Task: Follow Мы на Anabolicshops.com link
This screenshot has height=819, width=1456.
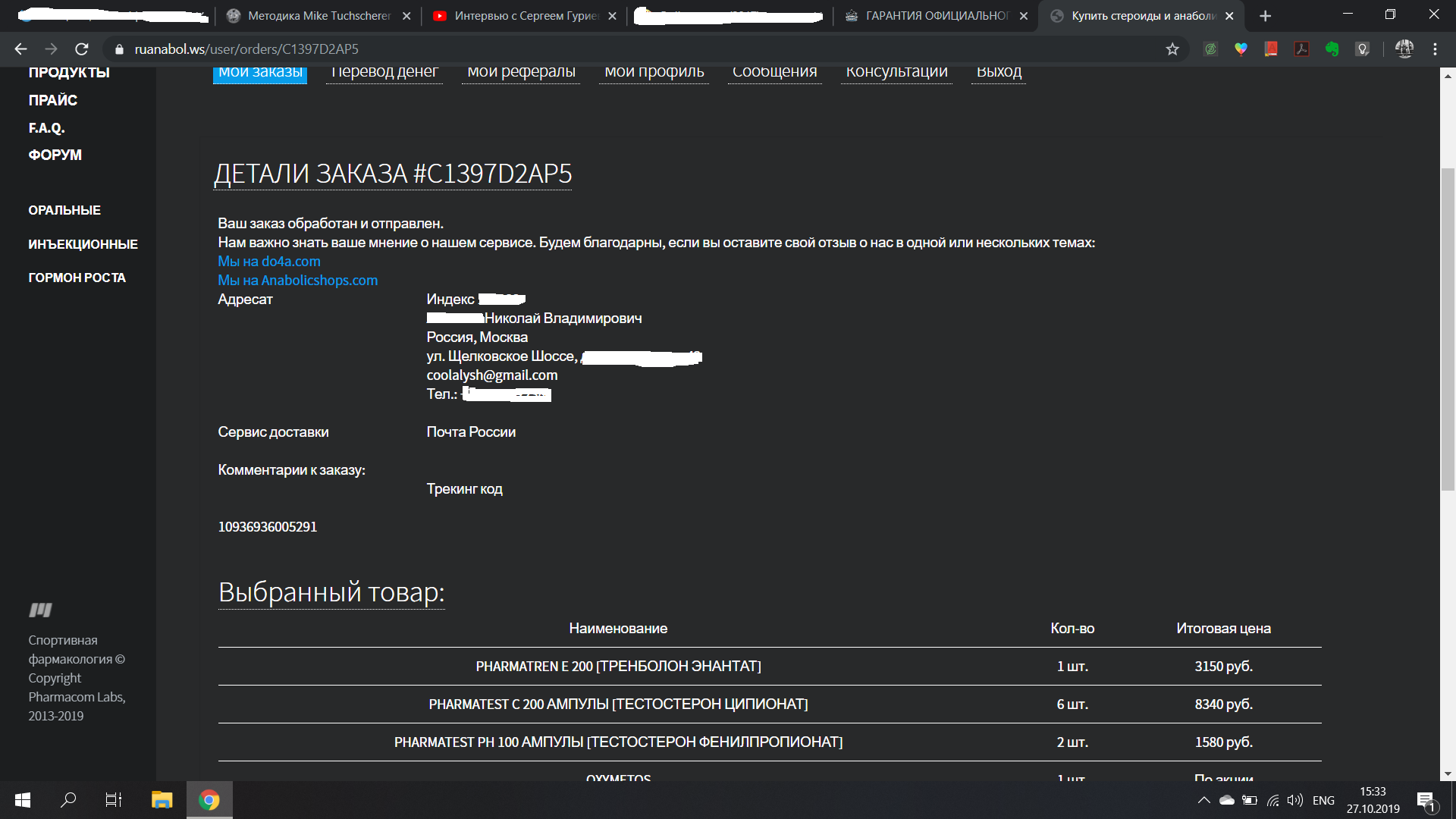Action: (x=297, y=281)
